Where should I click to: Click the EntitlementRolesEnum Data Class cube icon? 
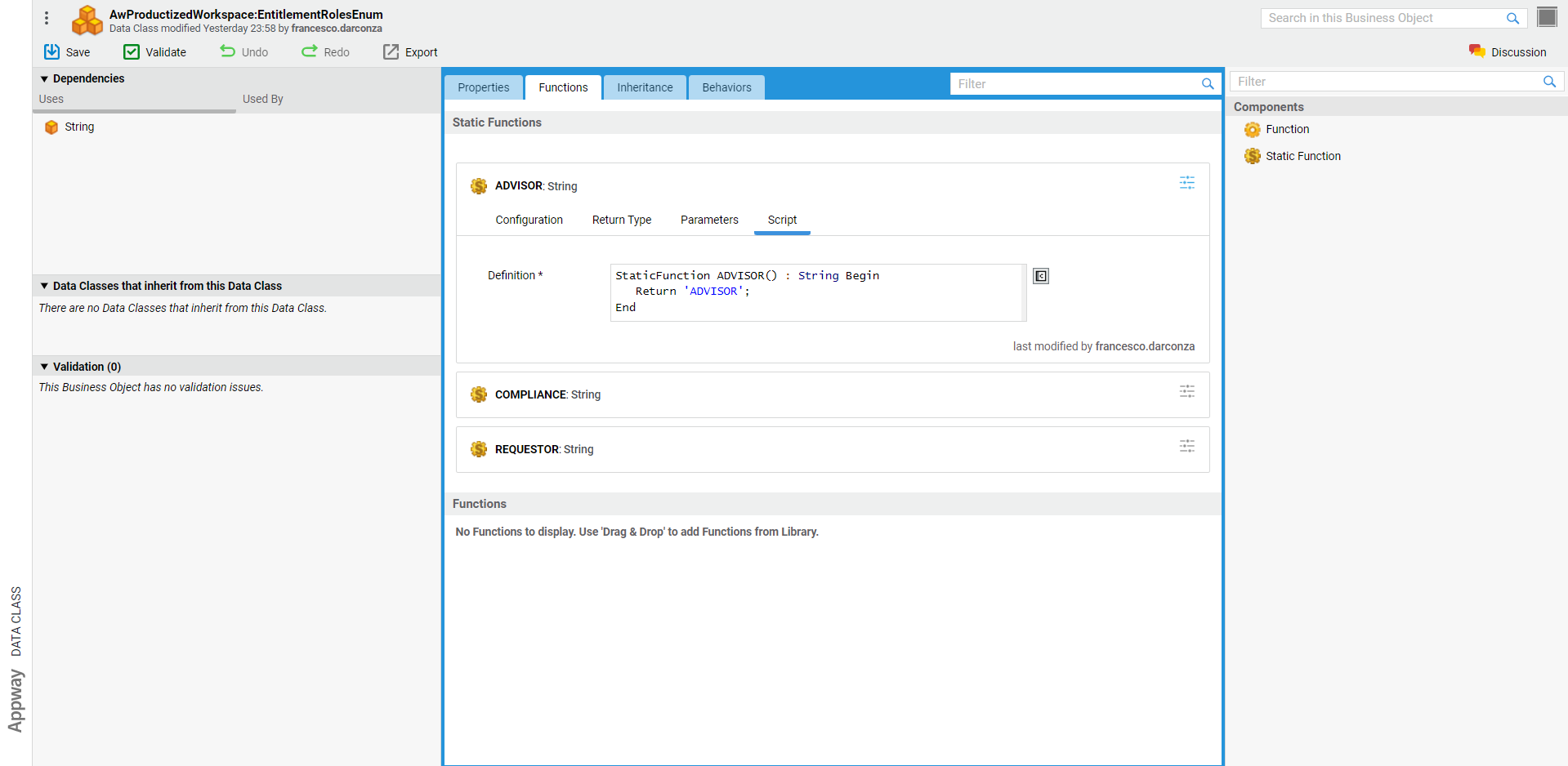pos(87,20)
